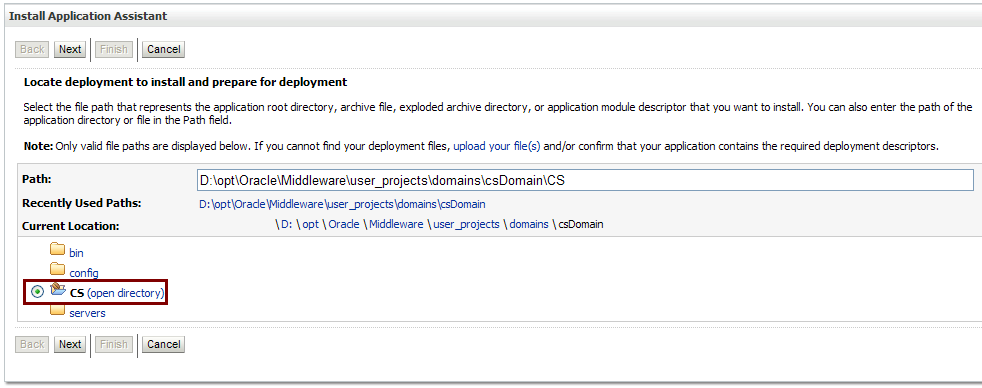Open the bin directory link
The width and height of the screenshot is (982, 388).
pos(76,253)
